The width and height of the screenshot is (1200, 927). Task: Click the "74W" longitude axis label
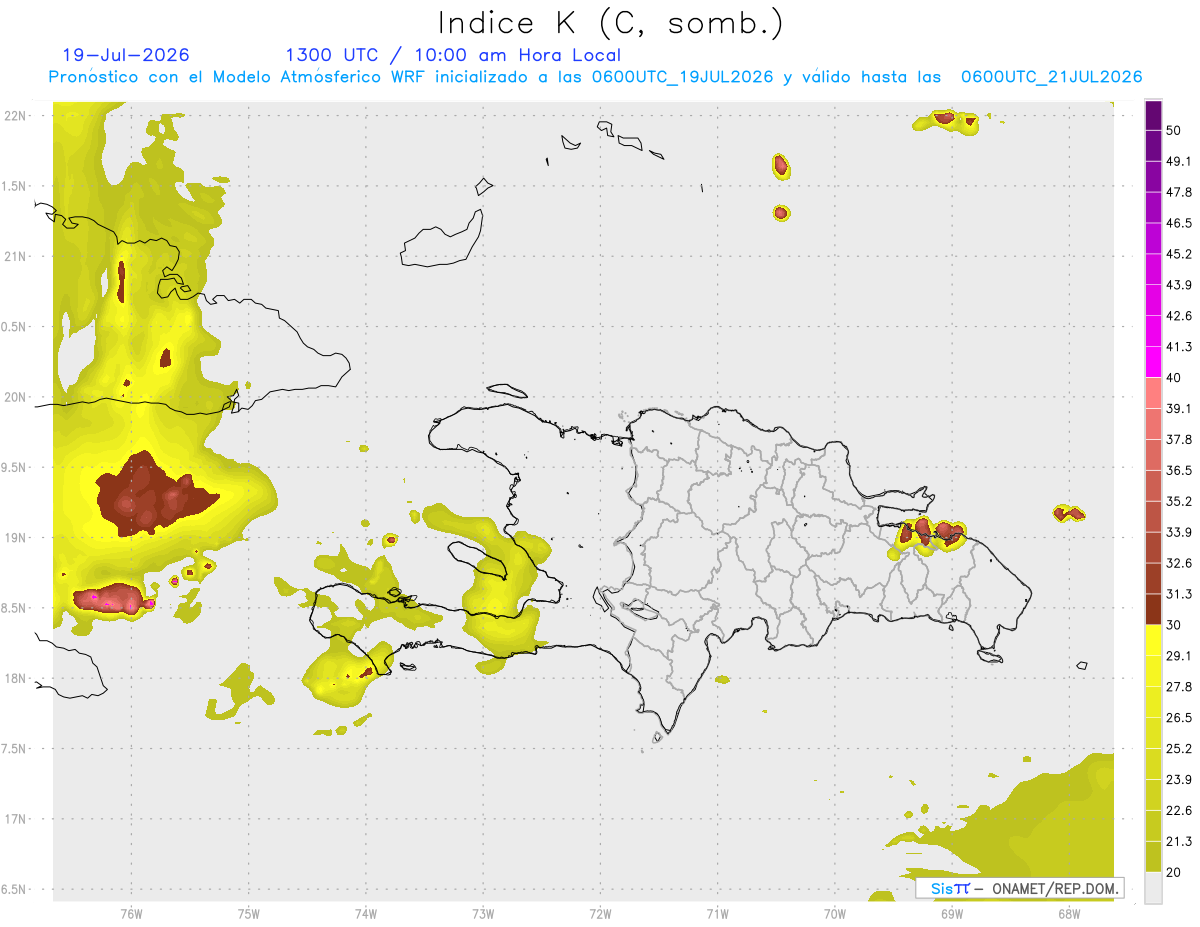365,912
